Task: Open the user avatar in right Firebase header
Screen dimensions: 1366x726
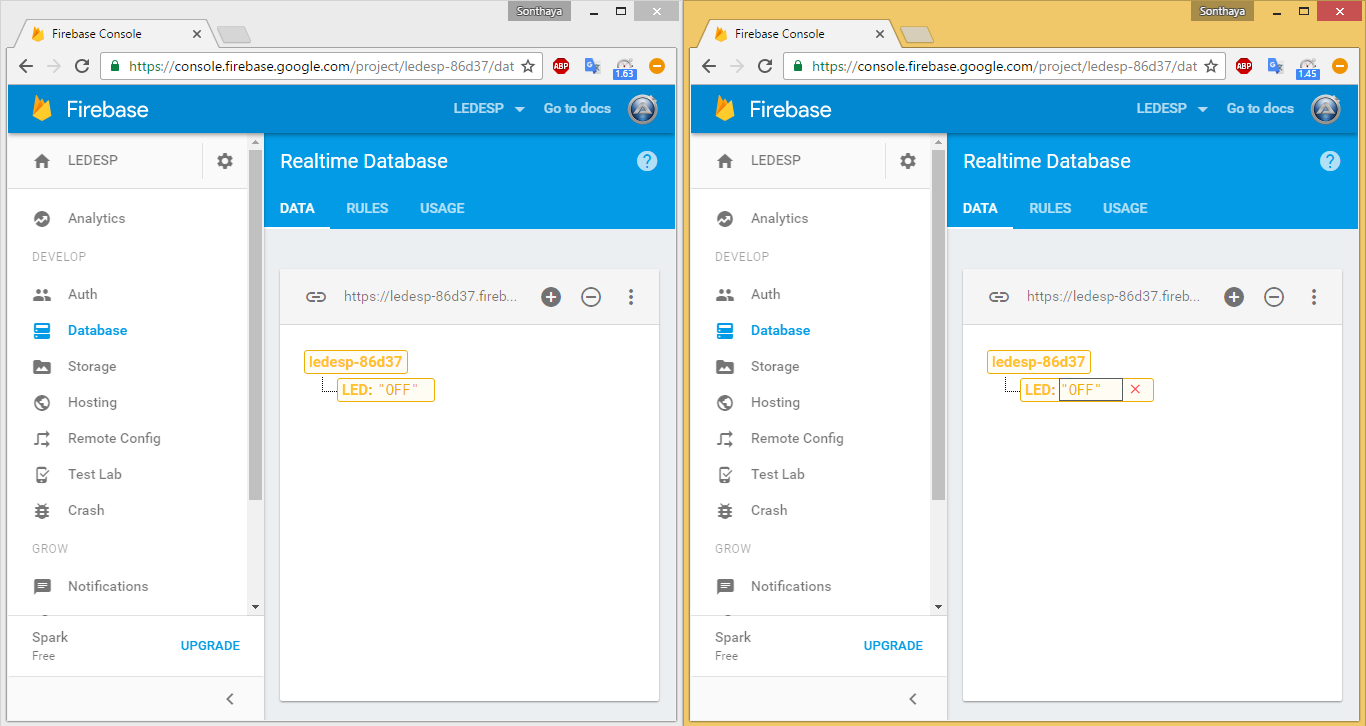Action: [1325, 109]
